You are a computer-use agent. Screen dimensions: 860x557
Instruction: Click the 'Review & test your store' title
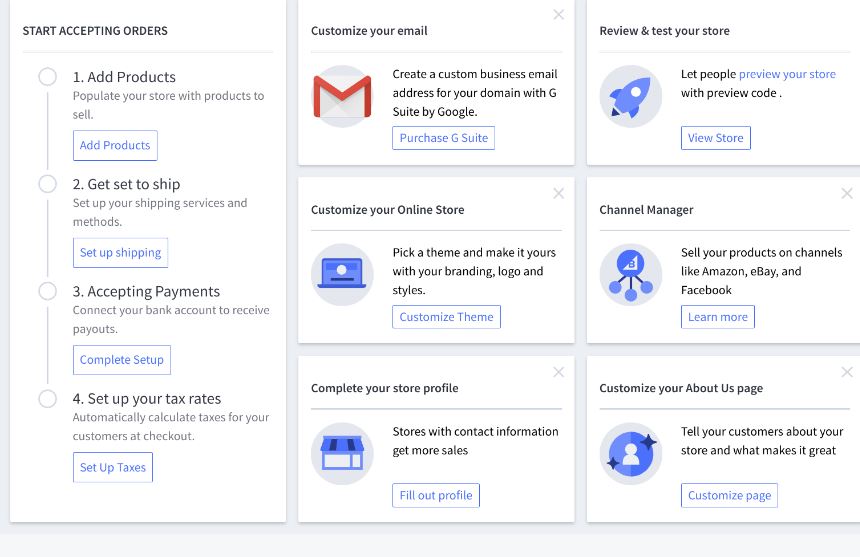tap(664, 31)
